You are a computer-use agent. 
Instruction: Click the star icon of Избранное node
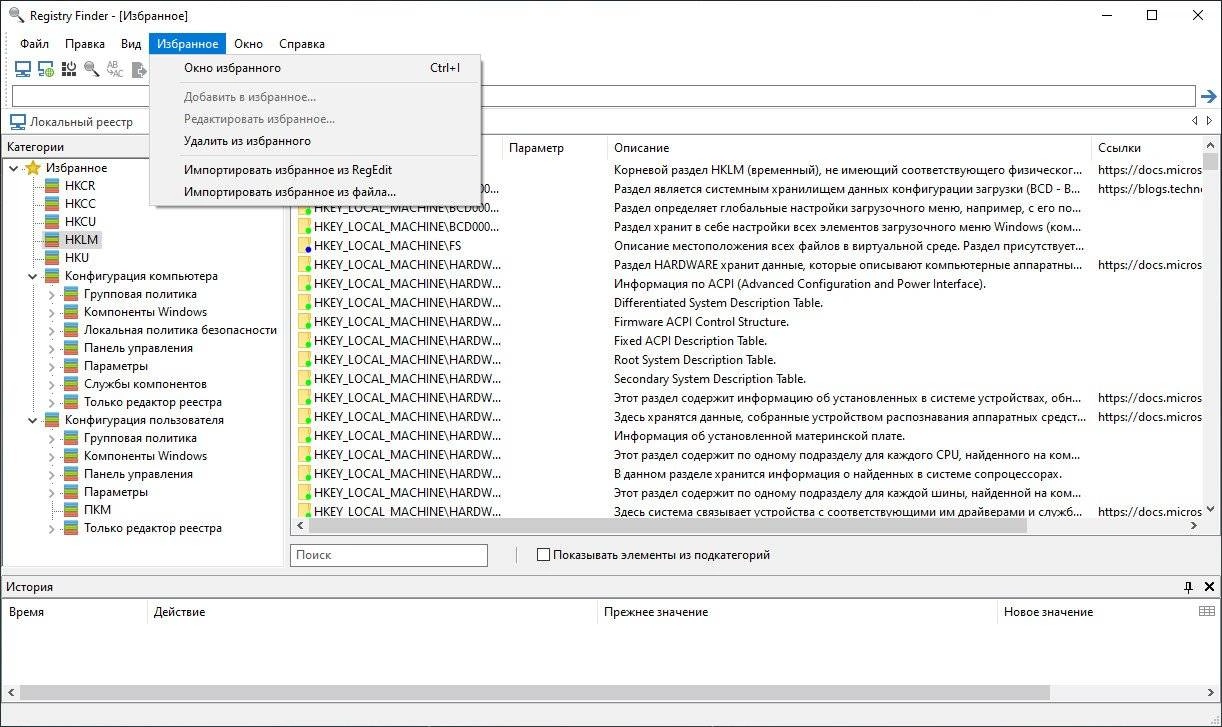click(x=33, y=168)
